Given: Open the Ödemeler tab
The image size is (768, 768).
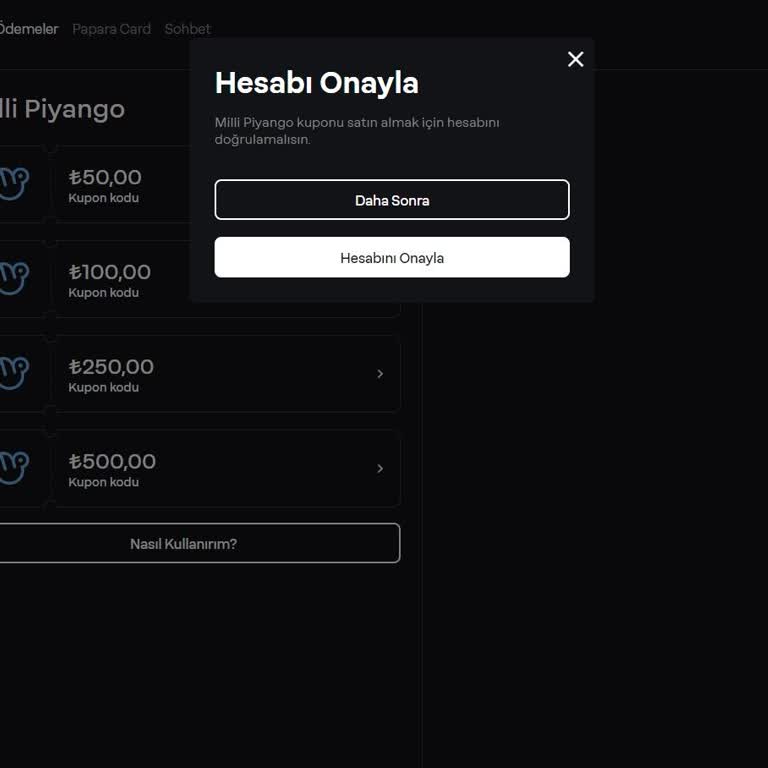Looking at the screenshot, I should click(28, 29).
